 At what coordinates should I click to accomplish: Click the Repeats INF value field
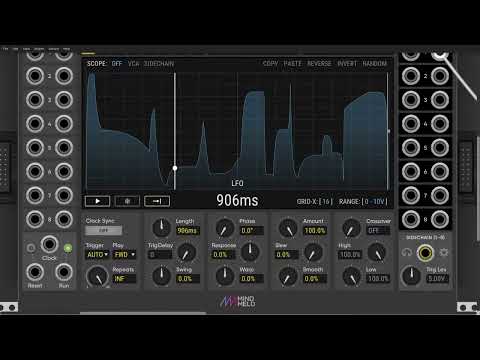tap(124, 279)
